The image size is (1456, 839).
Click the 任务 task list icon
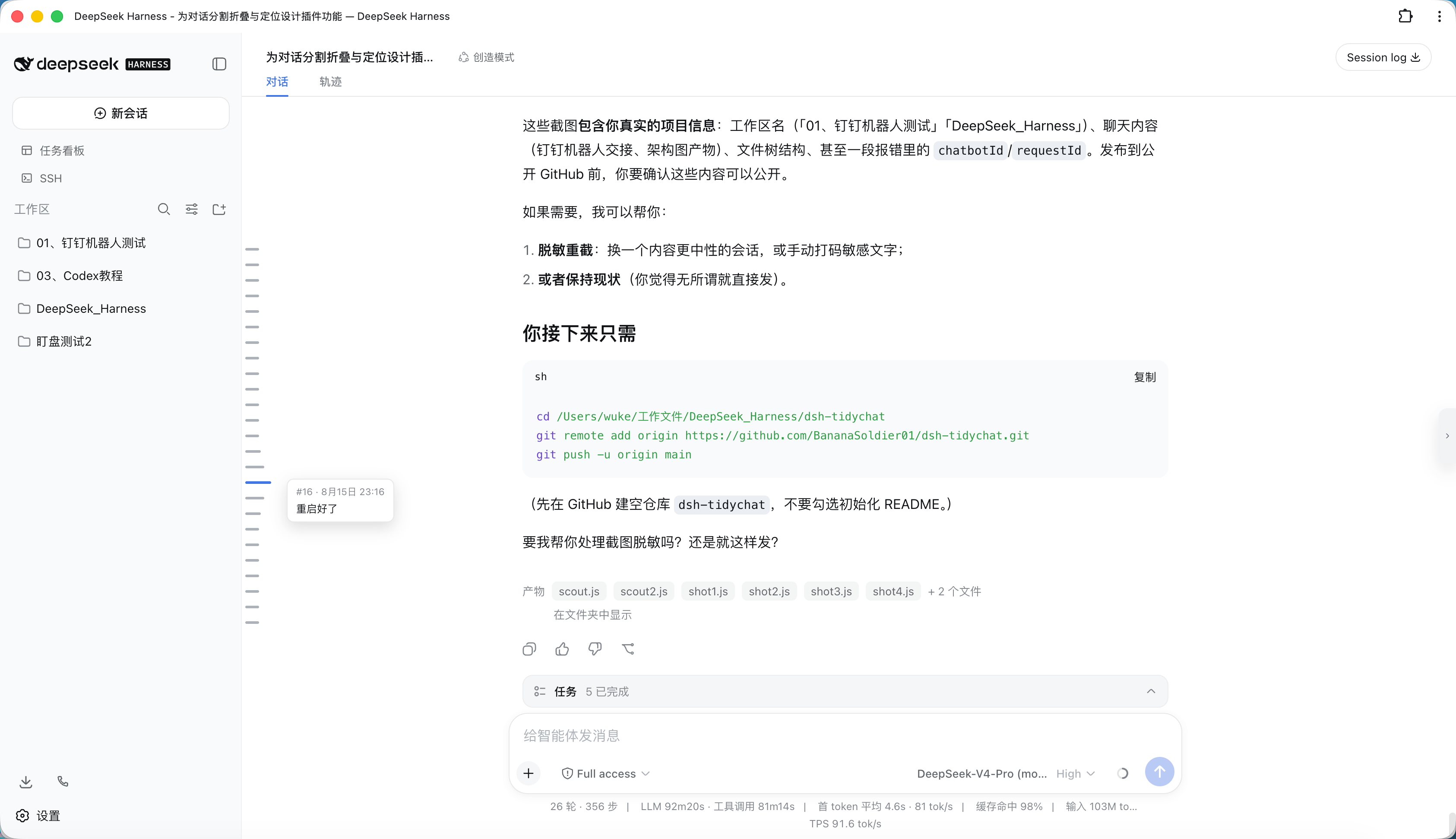[539, 692]
